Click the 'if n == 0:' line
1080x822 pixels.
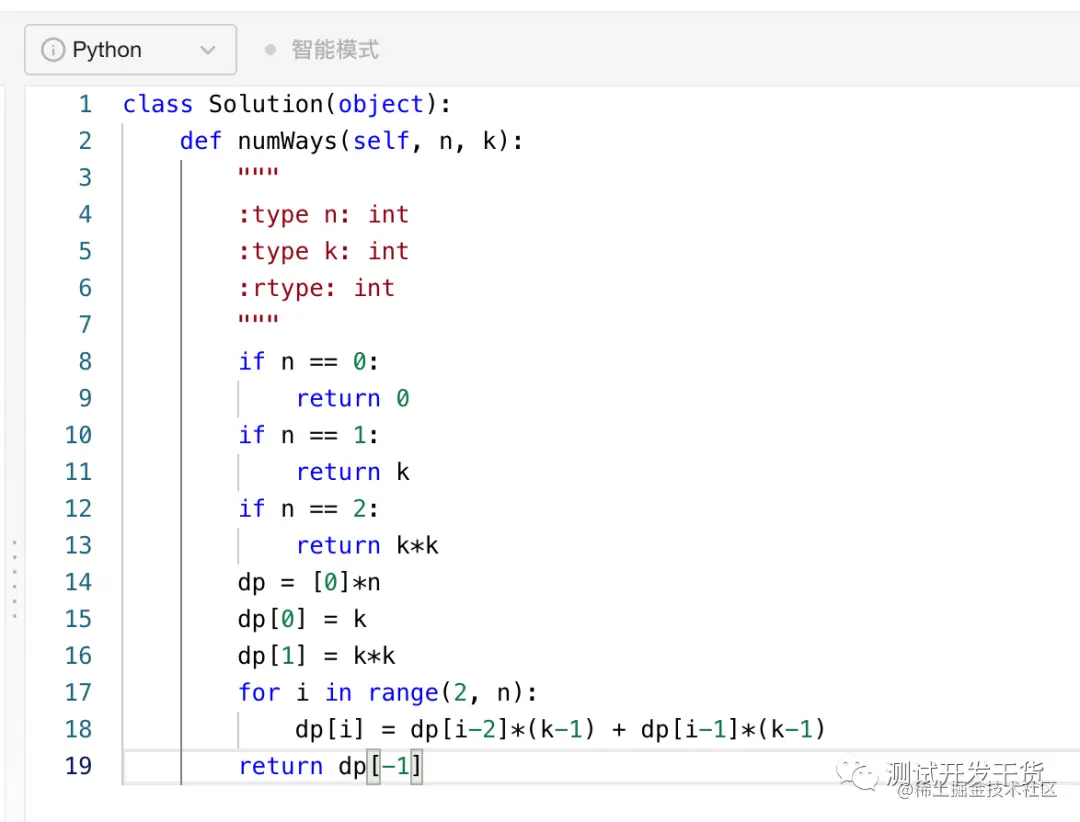click(x=308, y=361)
